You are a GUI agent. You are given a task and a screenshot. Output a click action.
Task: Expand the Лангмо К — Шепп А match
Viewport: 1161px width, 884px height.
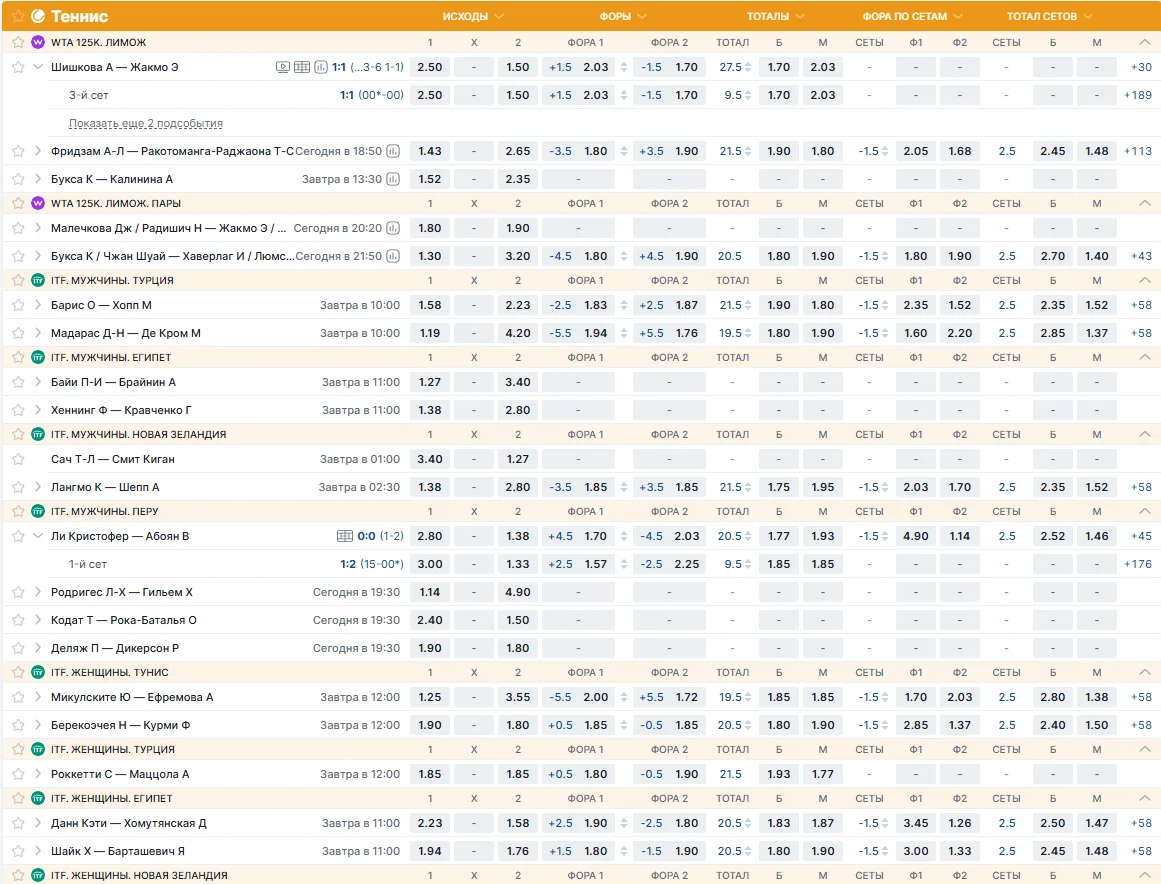point(39,487)
